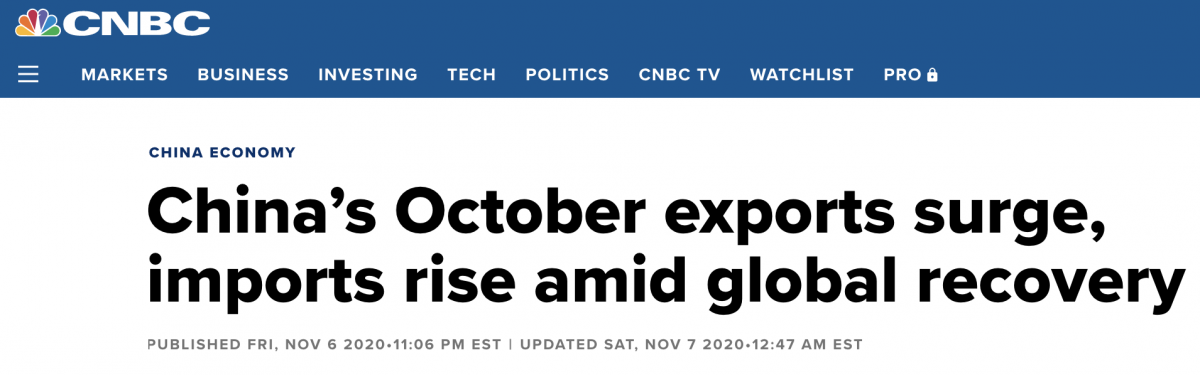
Task: Select the PRO subscription menu item
Action: [911, 75]
